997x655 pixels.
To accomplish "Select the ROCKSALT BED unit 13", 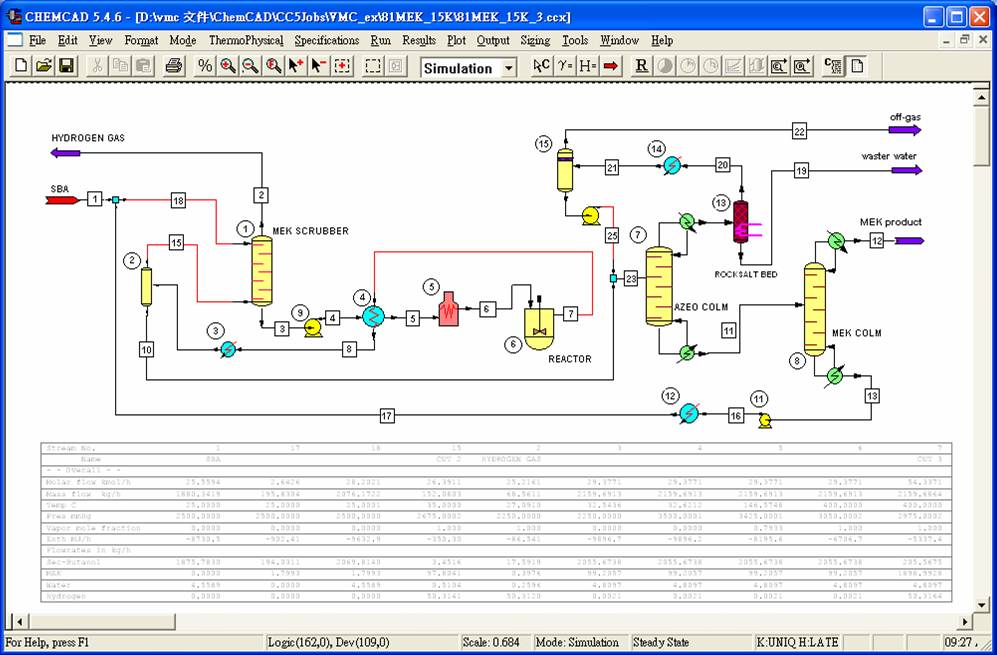I will click(741, 221).
